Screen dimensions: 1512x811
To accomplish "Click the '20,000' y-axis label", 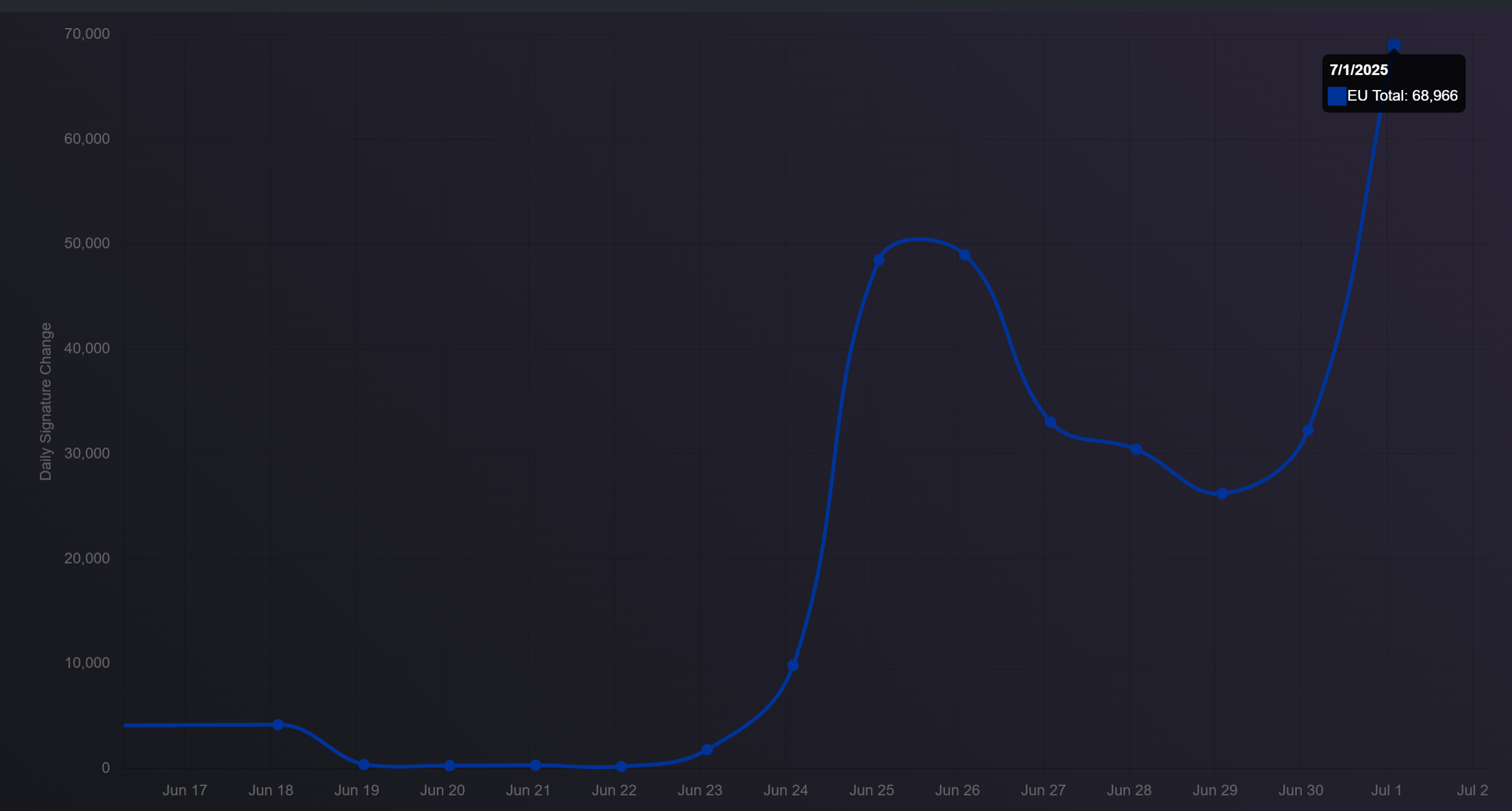I will [87, 558].
